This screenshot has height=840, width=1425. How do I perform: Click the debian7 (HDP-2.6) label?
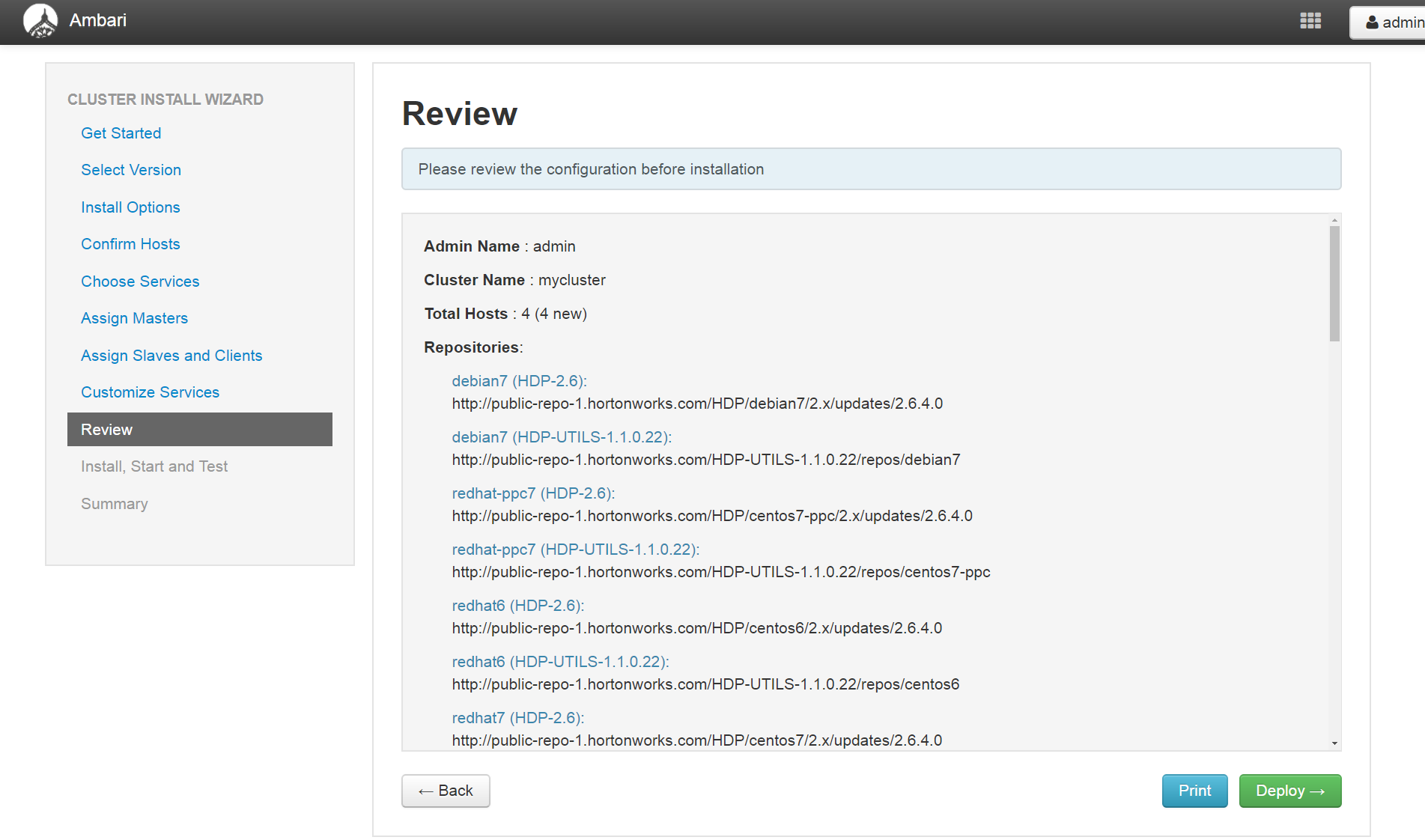tap(519, 381)
